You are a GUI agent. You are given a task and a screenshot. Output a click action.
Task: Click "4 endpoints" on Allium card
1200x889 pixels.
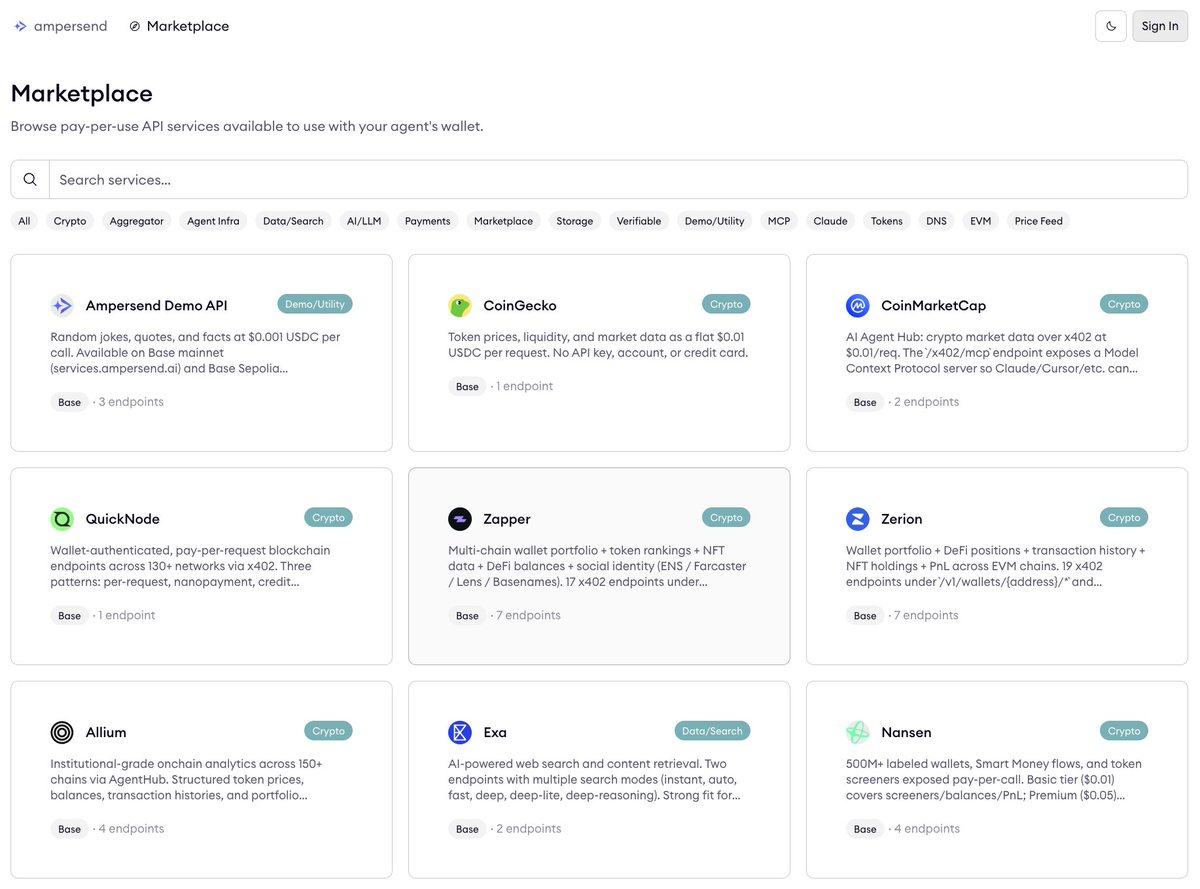(131, 829)
